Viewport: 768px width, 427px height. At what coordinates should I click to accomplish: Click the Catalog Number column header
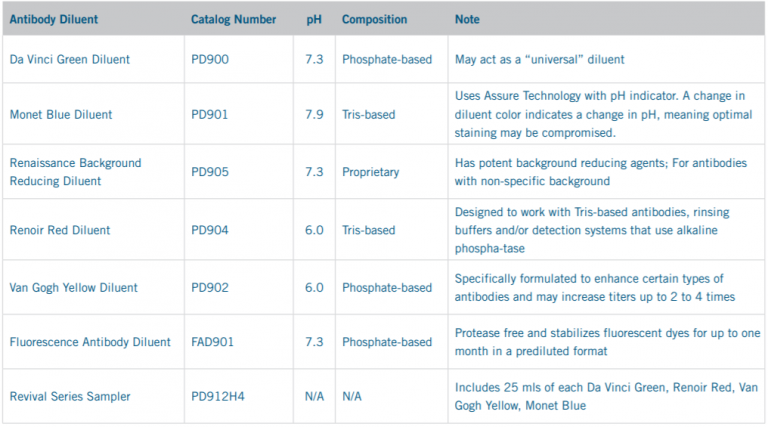tap(233, 20)
